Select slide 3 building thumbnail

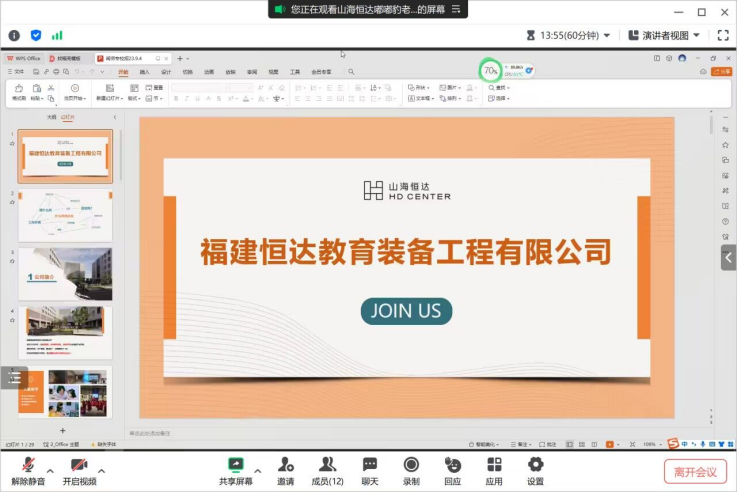pos(65,274)
